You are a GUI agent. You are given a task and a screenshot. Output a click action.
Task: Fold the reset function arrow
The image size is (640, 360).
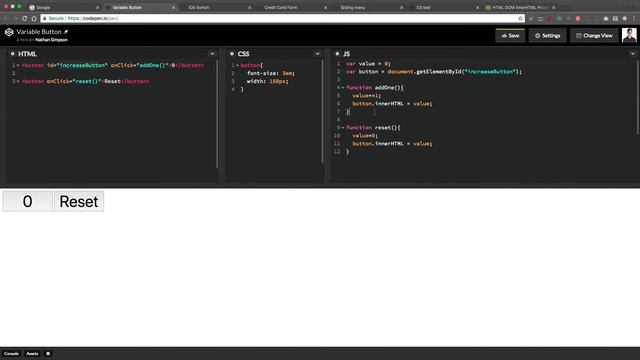343,127
